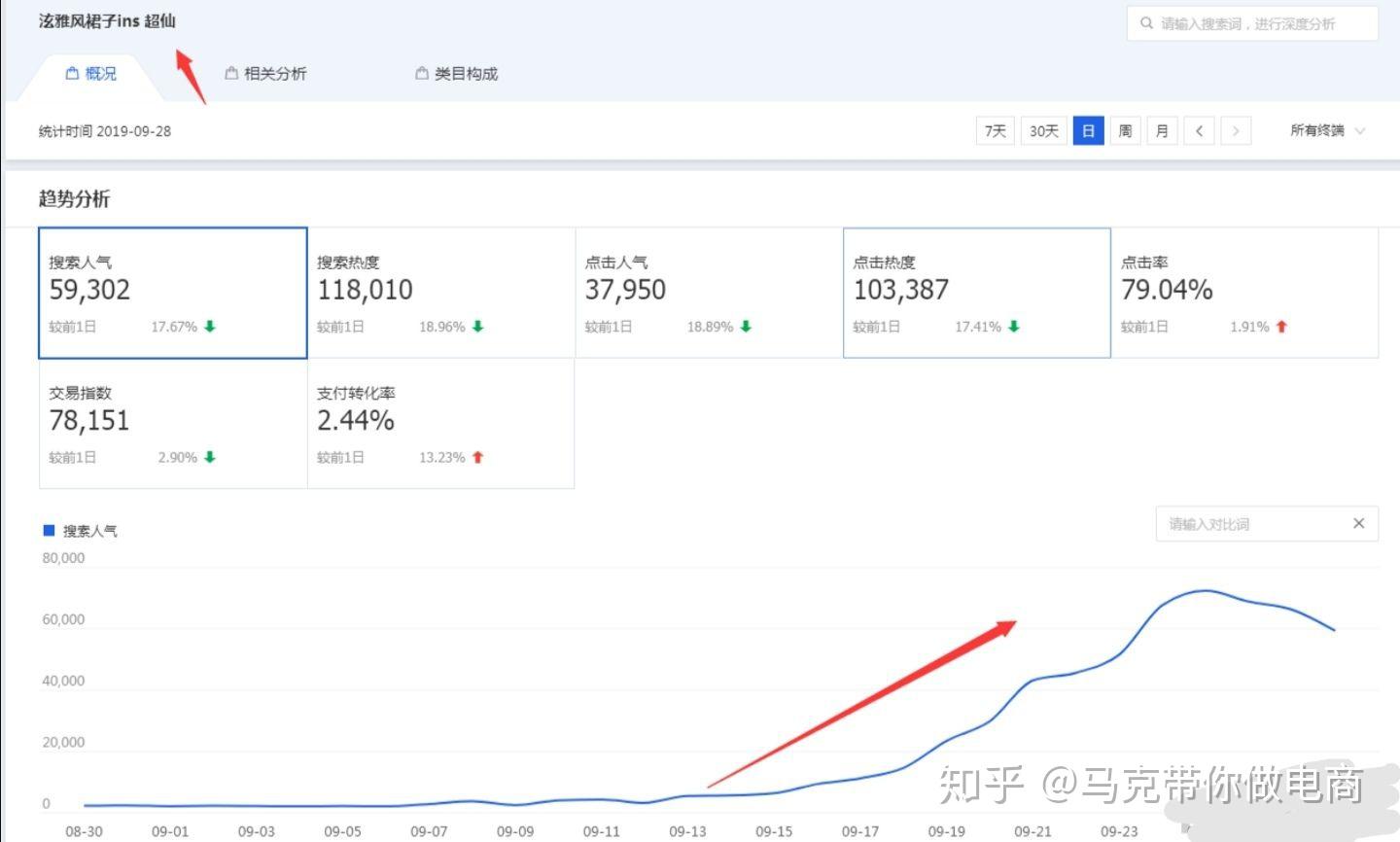This screenshot has height=842, width=1400.
Task: Click red up arrow under 支付转化率
Action: (x=477, y=457)
